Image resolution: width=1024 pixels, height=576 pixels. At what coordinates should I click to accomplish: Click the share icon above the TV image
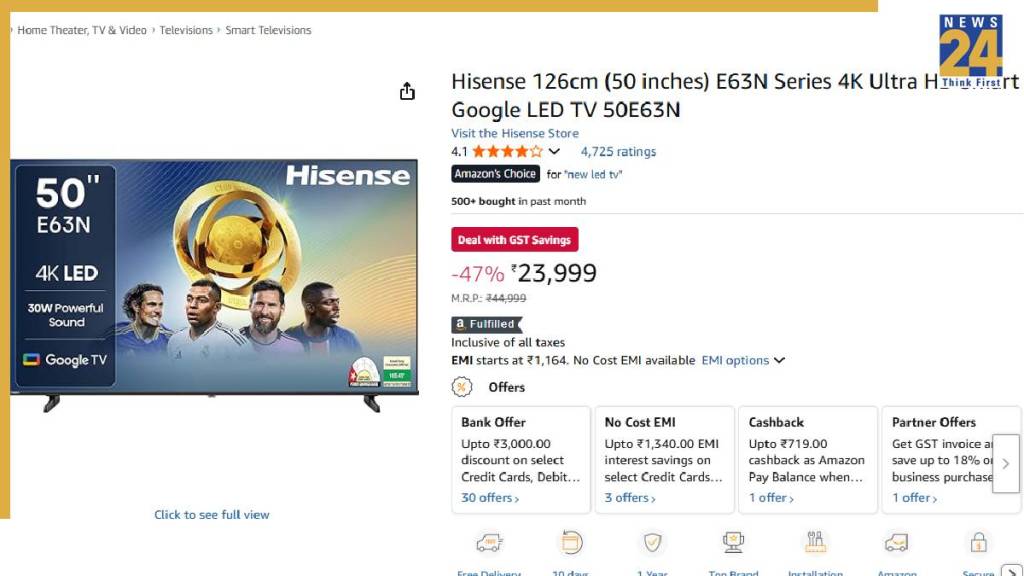point(407,92)
